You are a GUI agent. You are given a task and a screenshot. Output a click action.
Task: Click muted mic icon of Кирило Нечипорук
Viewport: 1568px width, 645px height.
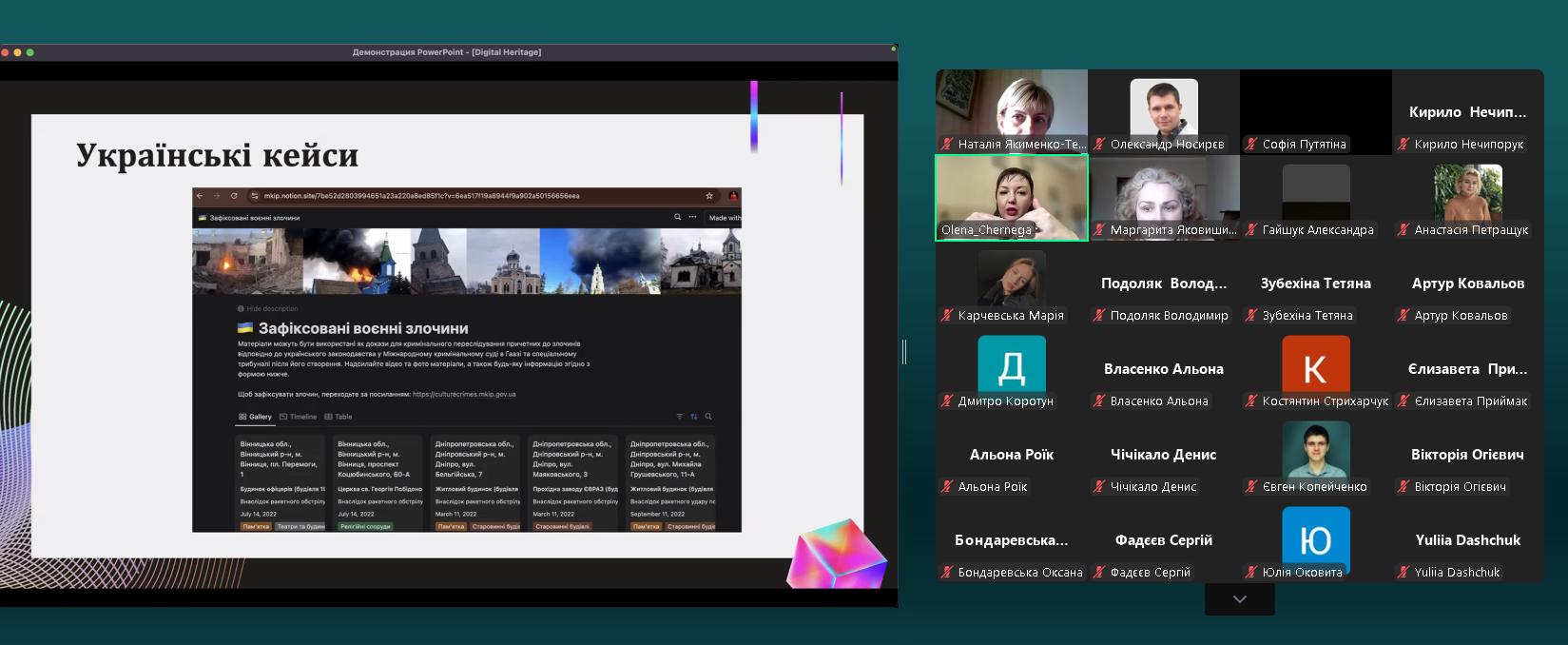[1403, 145]
